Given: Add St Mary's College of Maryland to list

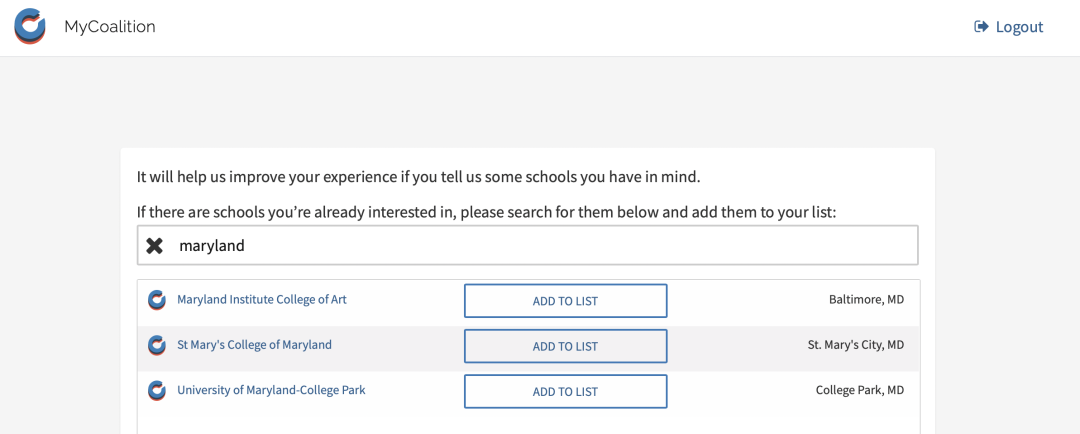Looking at the screenshot, I should coord(565,347).
